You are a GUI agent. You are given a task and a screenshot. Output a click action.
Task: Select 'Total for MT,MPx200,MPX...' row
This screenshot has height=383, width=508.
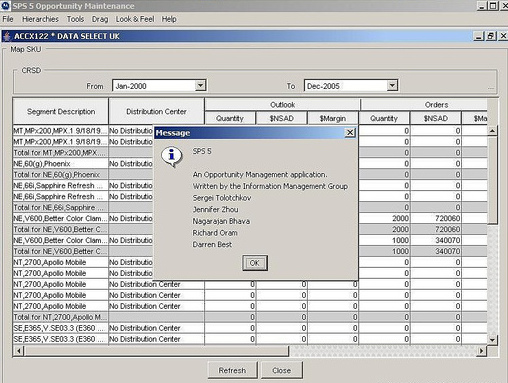pyautogui.click(x=250, y=153)
